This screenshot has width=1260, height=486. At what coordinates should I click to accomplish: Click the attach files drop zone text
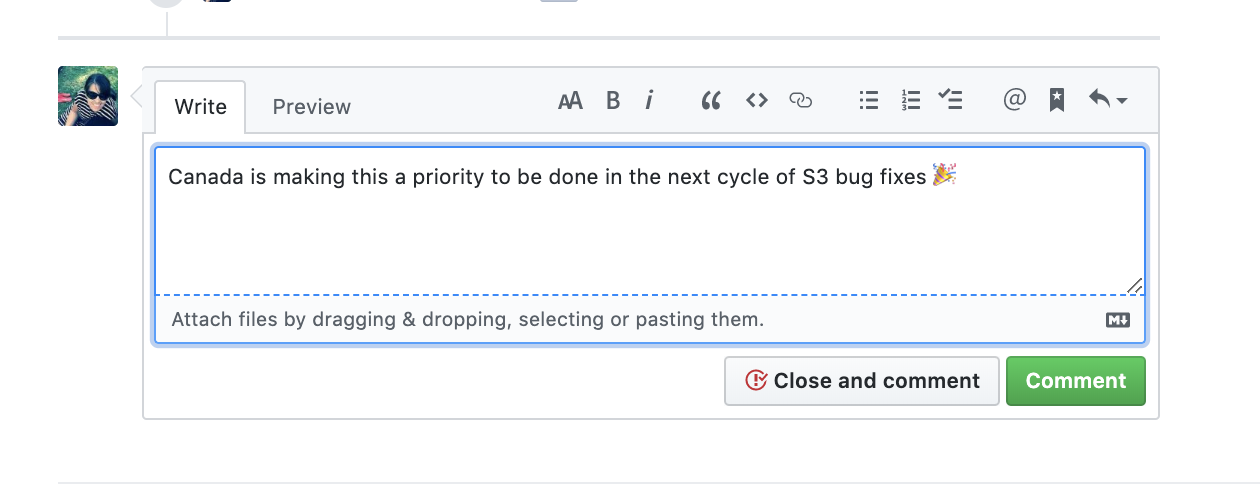pos(468,320)
